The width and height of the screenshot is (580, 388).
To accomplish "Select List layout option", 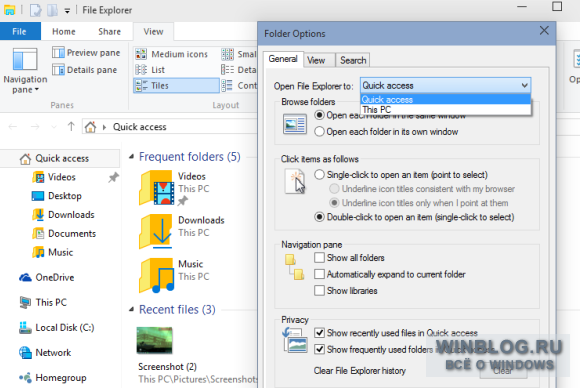I will click(150, 70).
